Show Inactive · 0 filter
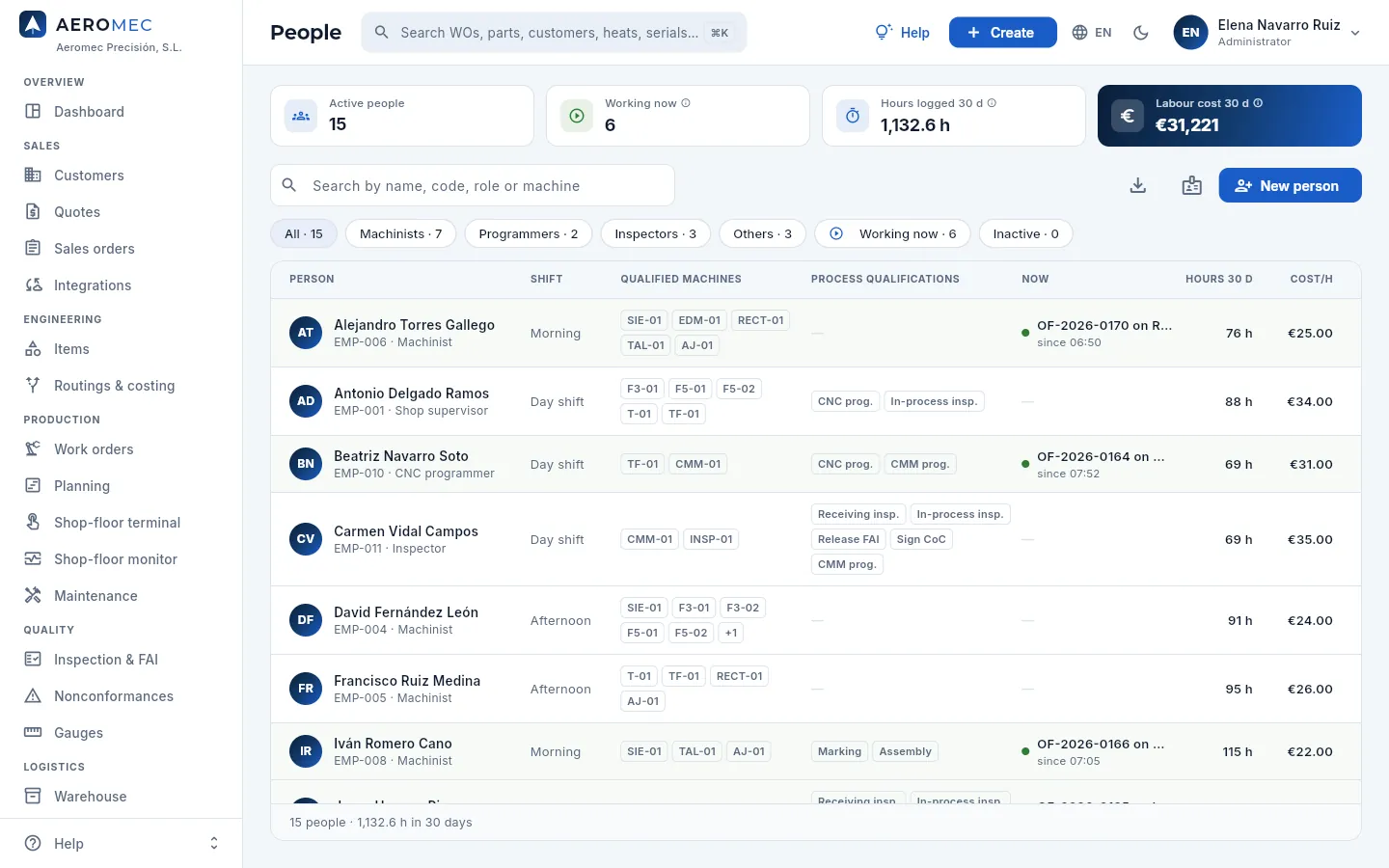The height and width of the screenshot is (868, 1389). [1025, 233]
